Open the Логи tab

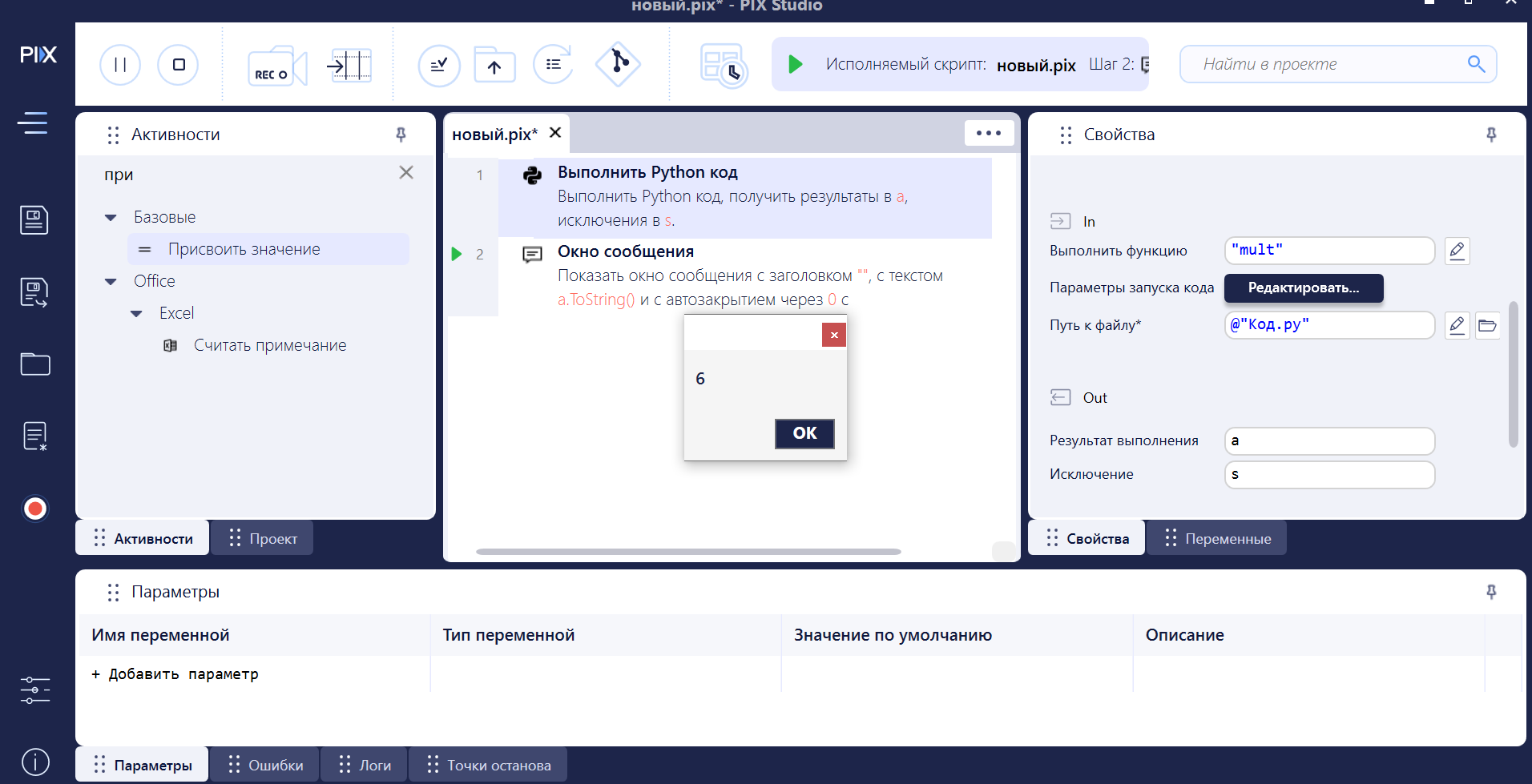click(365, 766)
